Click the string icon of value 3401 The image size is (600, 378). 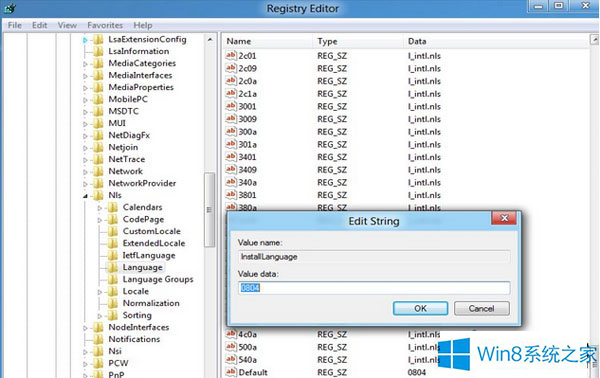point(231,157)
